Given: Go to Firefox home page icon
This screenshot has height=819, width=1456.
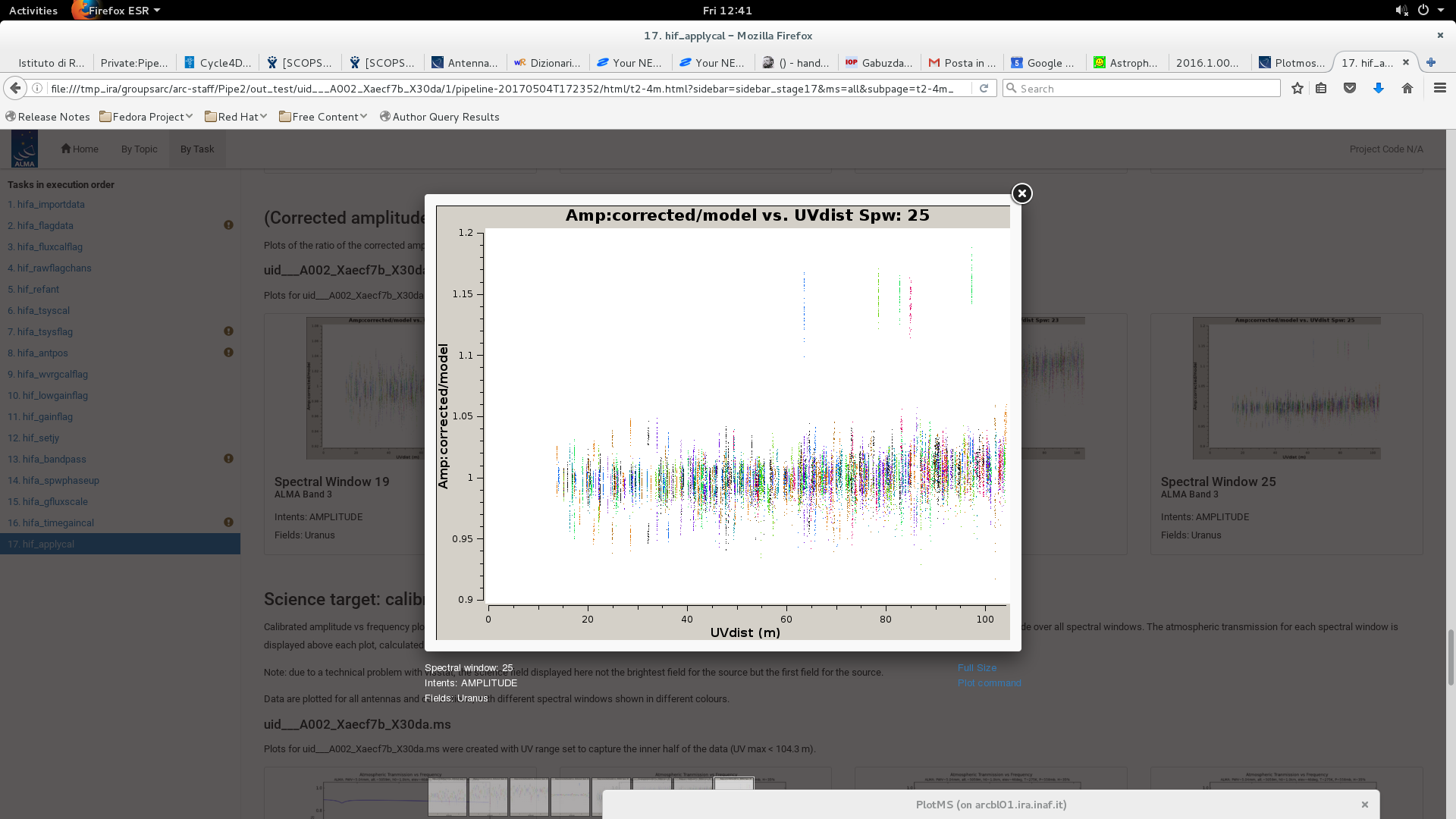Looking at the screenshot, I should coord(1407,88).
